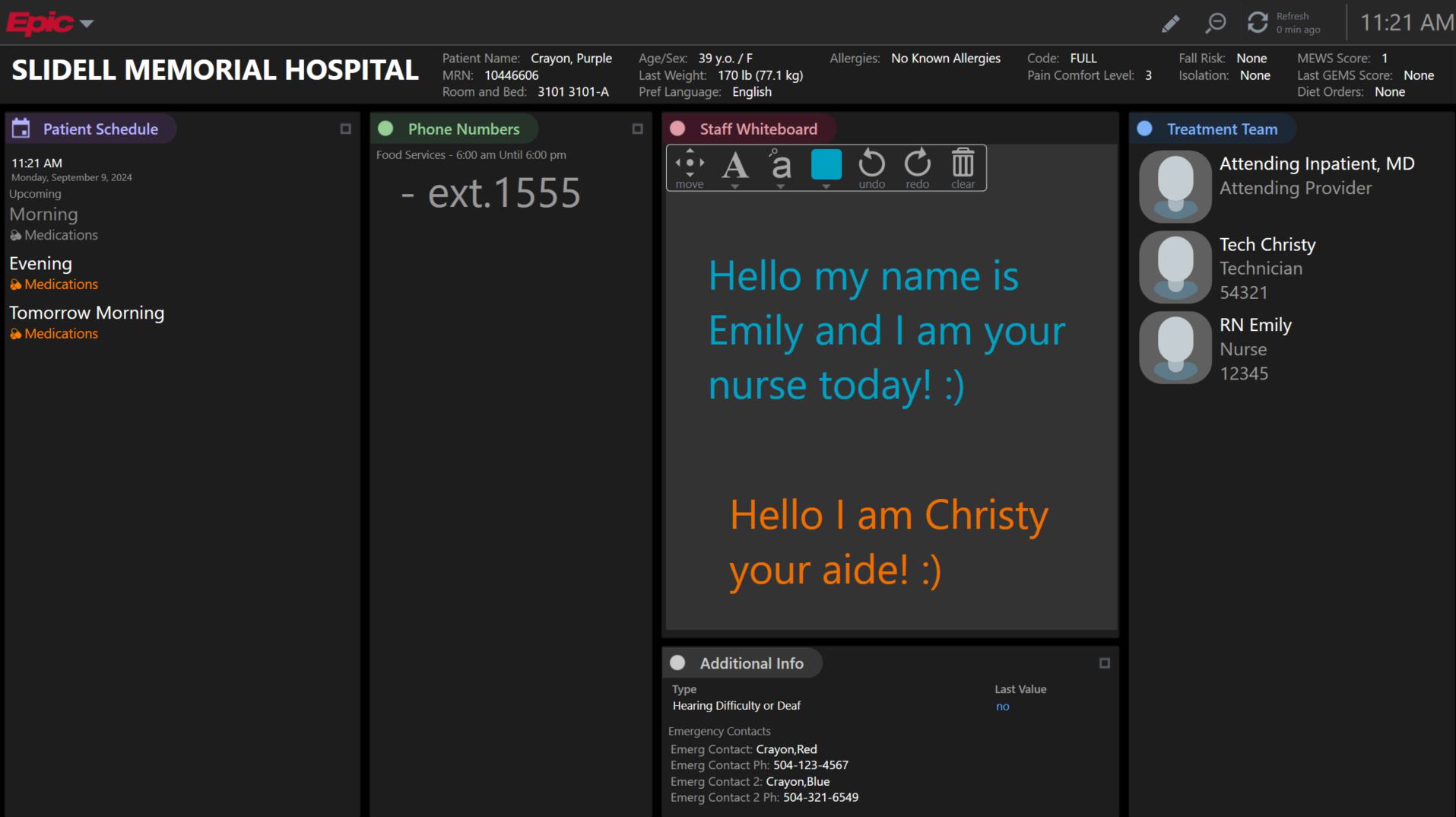Click the blue color swatch

point(826,164)
